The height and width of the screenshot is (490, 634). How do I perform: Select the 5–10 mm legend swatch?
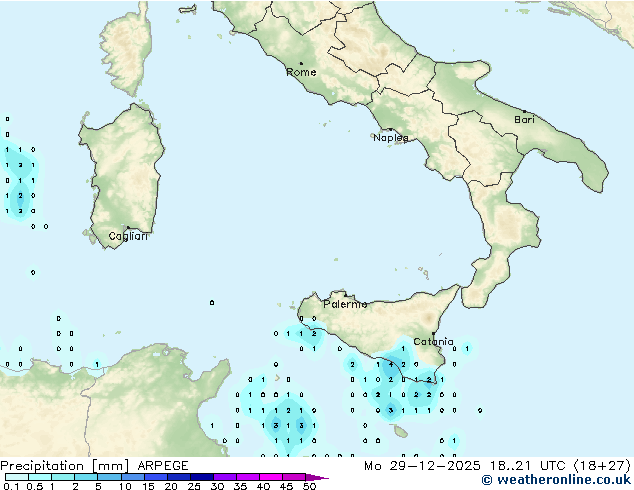tap(109, 477)
